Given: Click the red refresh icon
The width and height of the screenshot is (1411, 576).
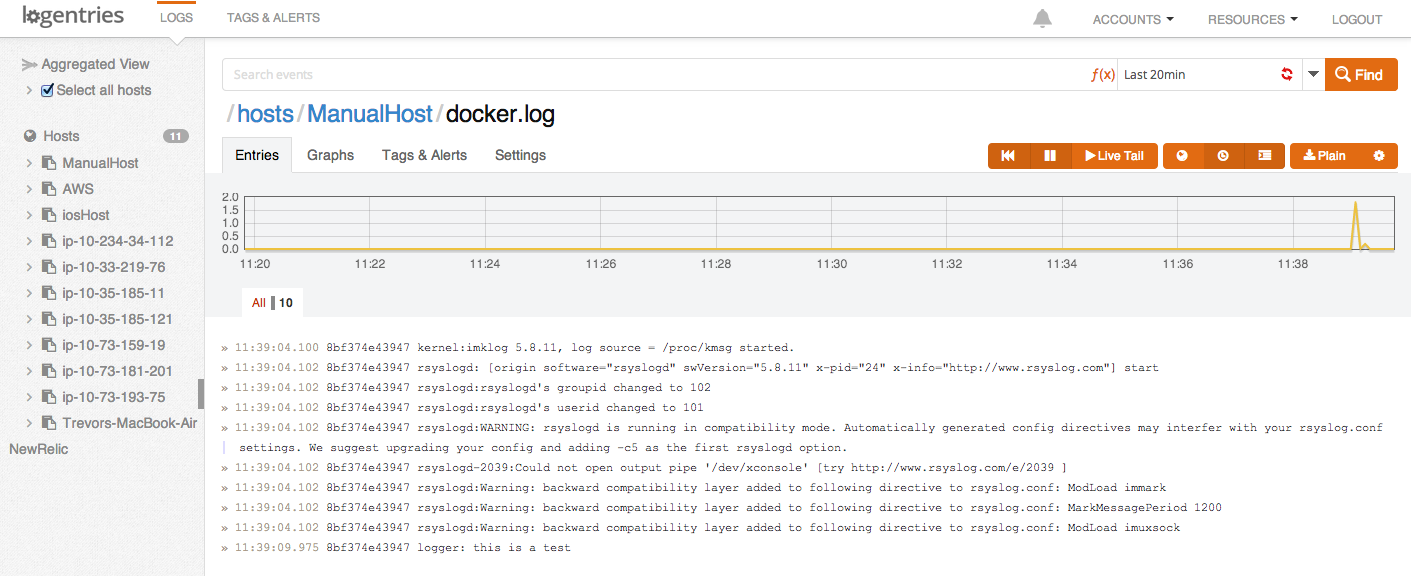Looking at the screenshot, I should (x=1287, y=75).
